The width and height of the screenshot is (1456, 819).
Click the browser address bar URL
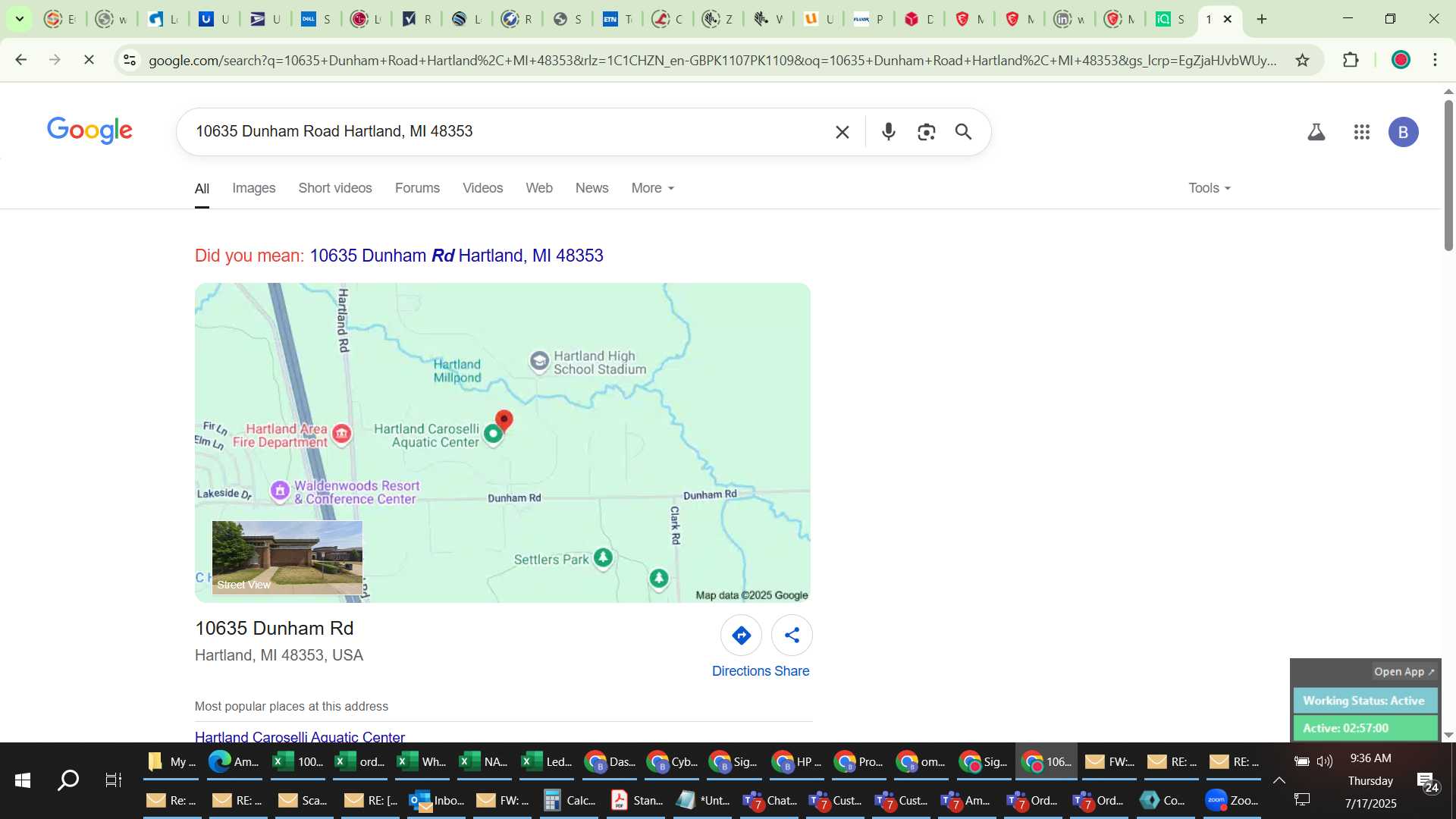point(712,60)
